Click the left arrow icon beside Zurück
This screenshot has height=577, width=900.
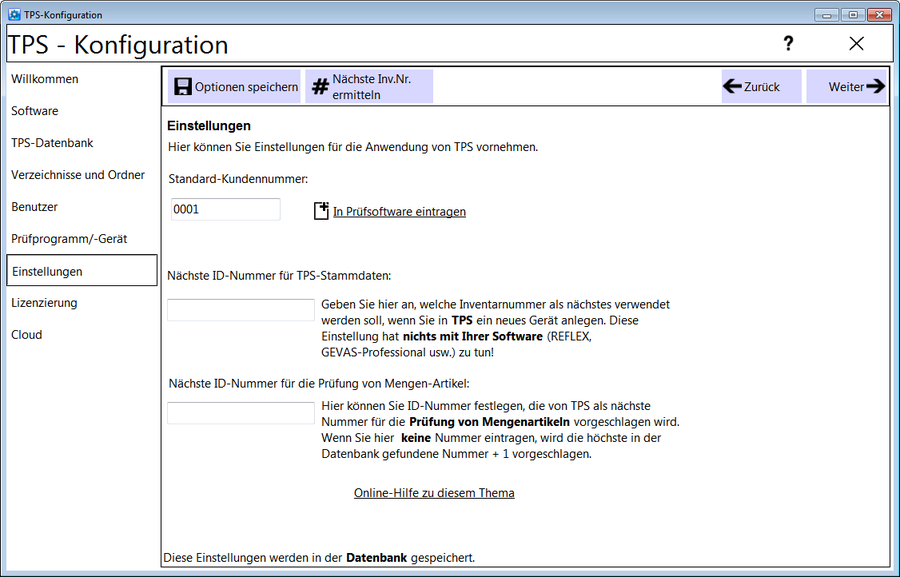coord(732,87)
